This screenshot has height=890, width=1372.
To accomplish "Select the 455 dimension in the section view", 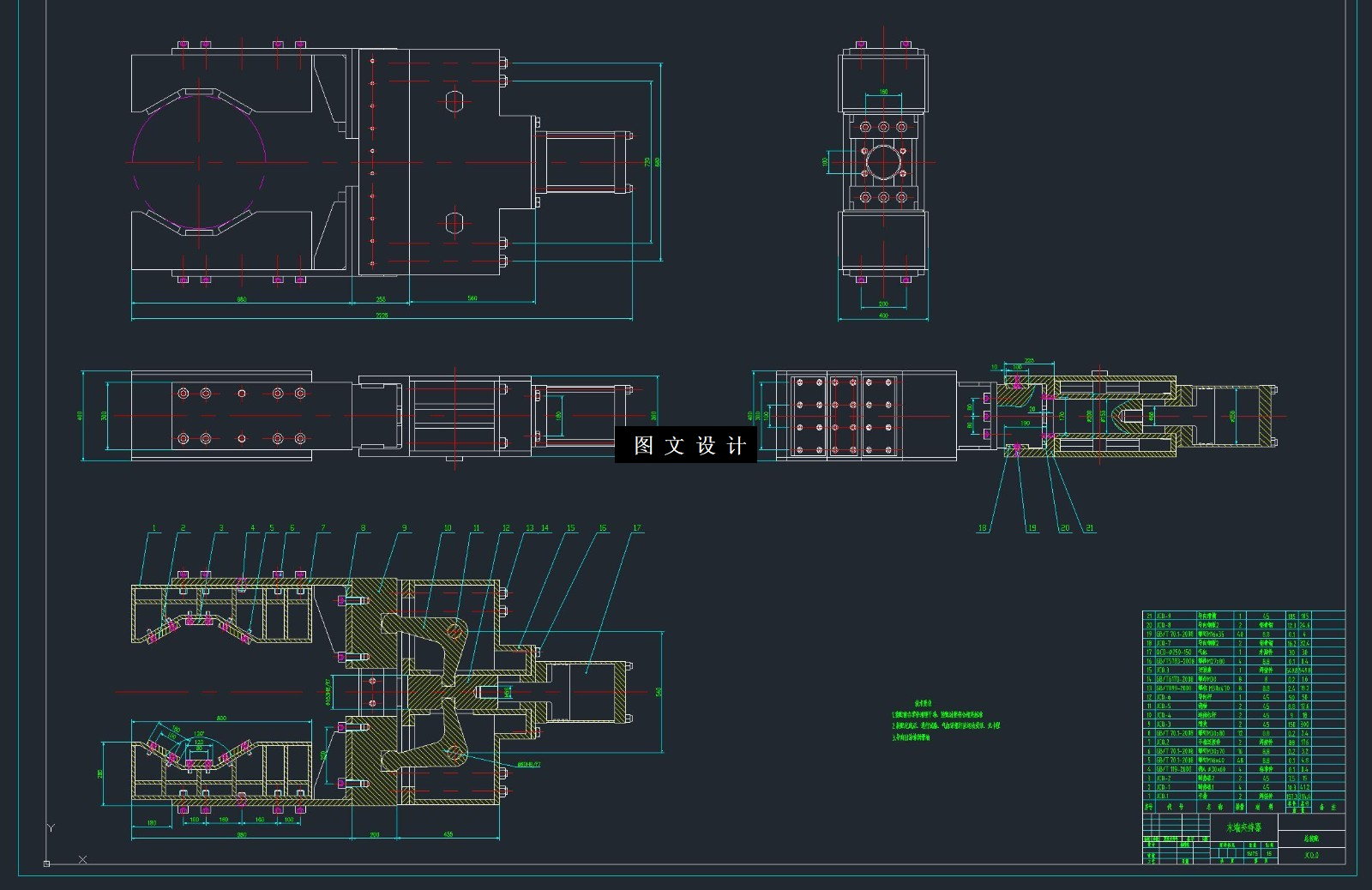I will point(448,834).
